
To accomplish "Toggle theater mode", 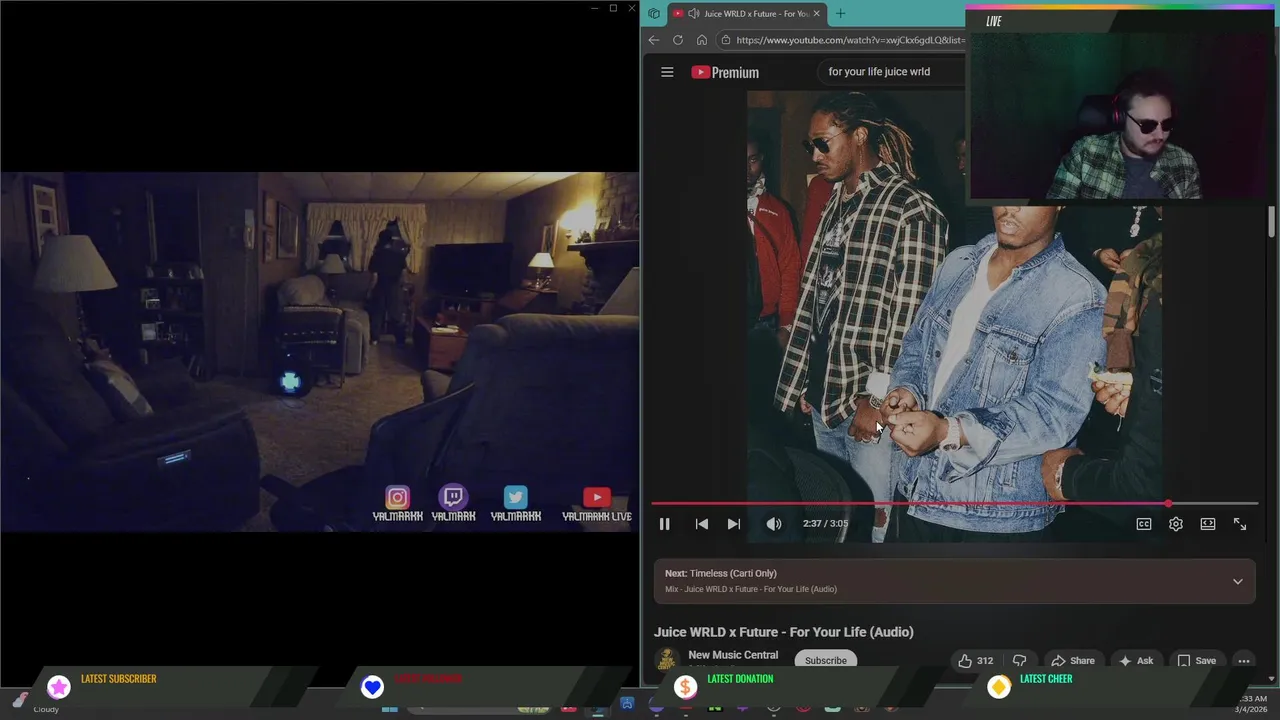I will point(1208,524).
